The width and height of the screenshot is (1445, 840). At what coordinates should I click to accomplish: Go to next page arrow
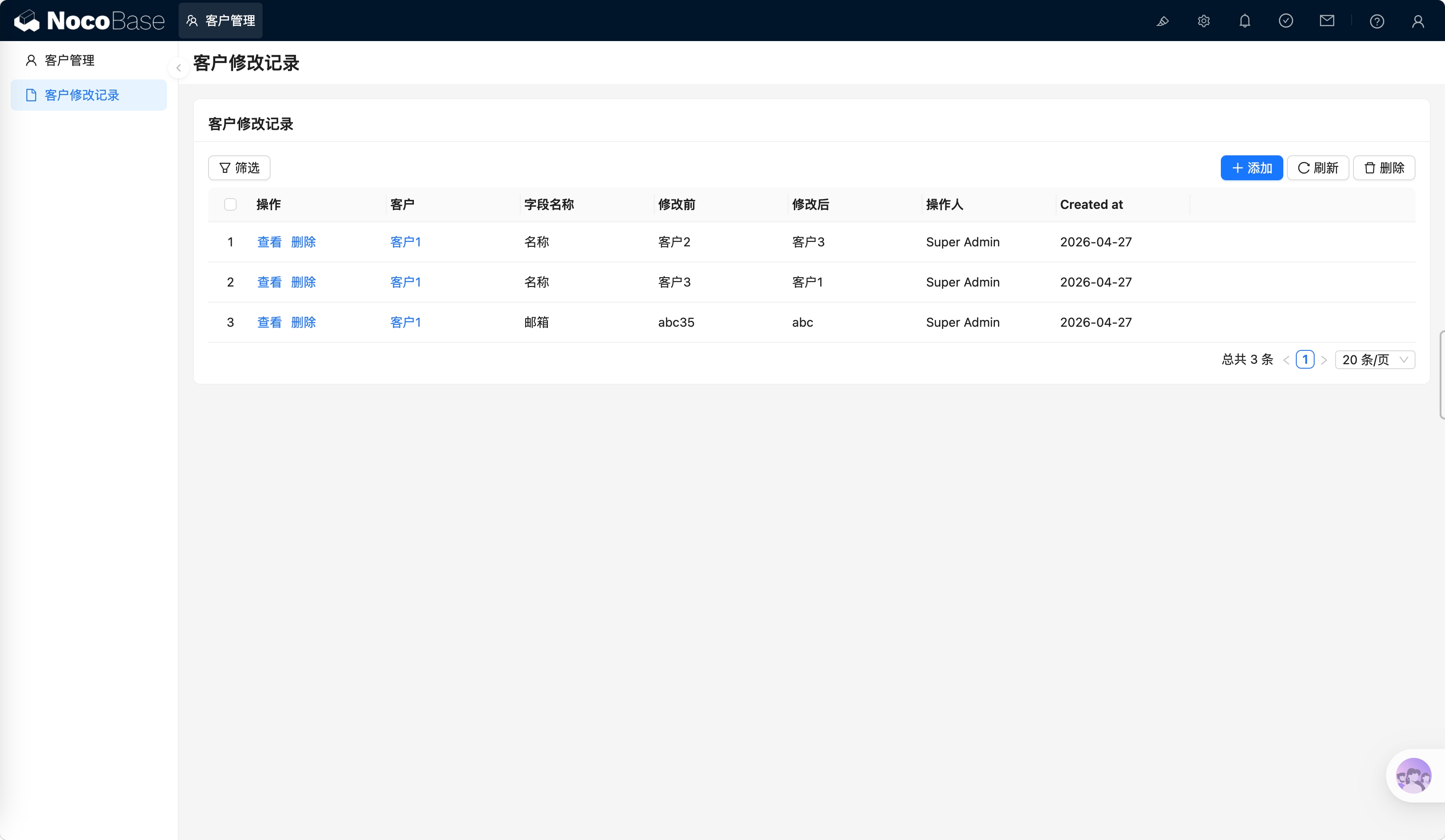coord(1324,360)
